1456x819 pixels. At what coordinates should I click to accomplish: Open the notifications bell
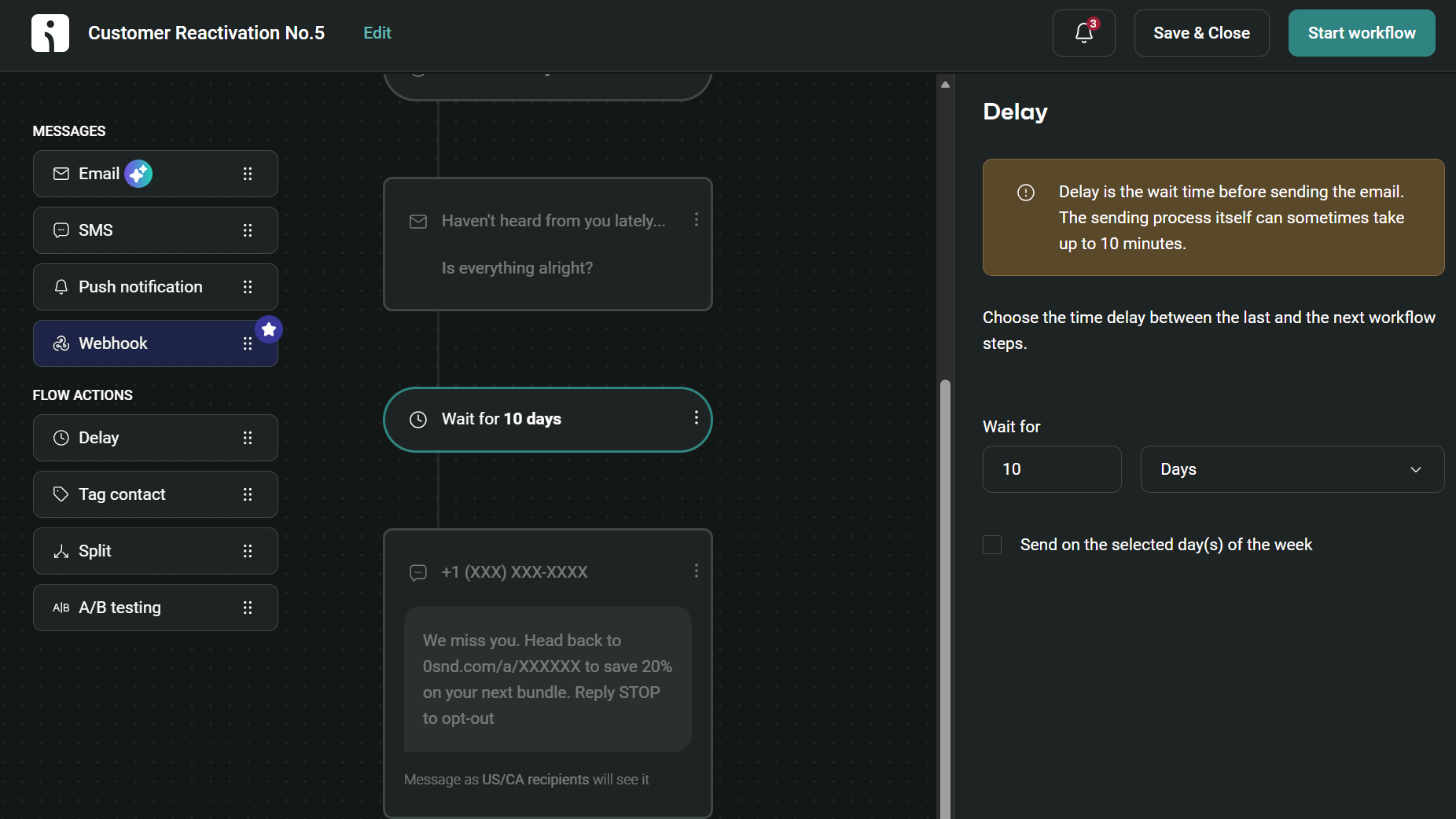pyautogui.click(x=1083, y=33)
